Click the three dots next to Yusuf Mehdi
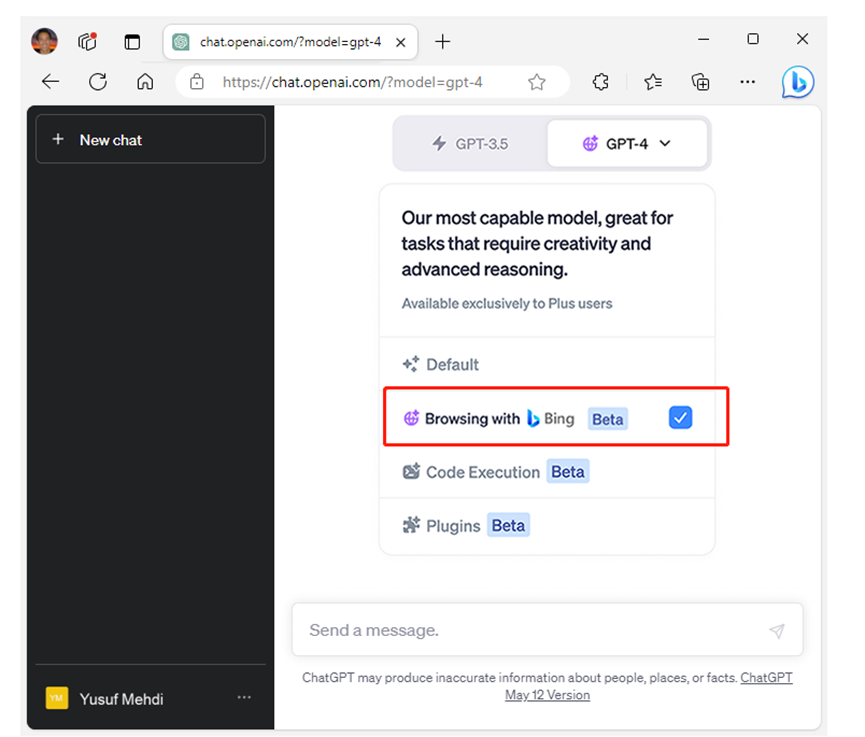865x737 pixels. pyautogui.click(x=244, y=698)
